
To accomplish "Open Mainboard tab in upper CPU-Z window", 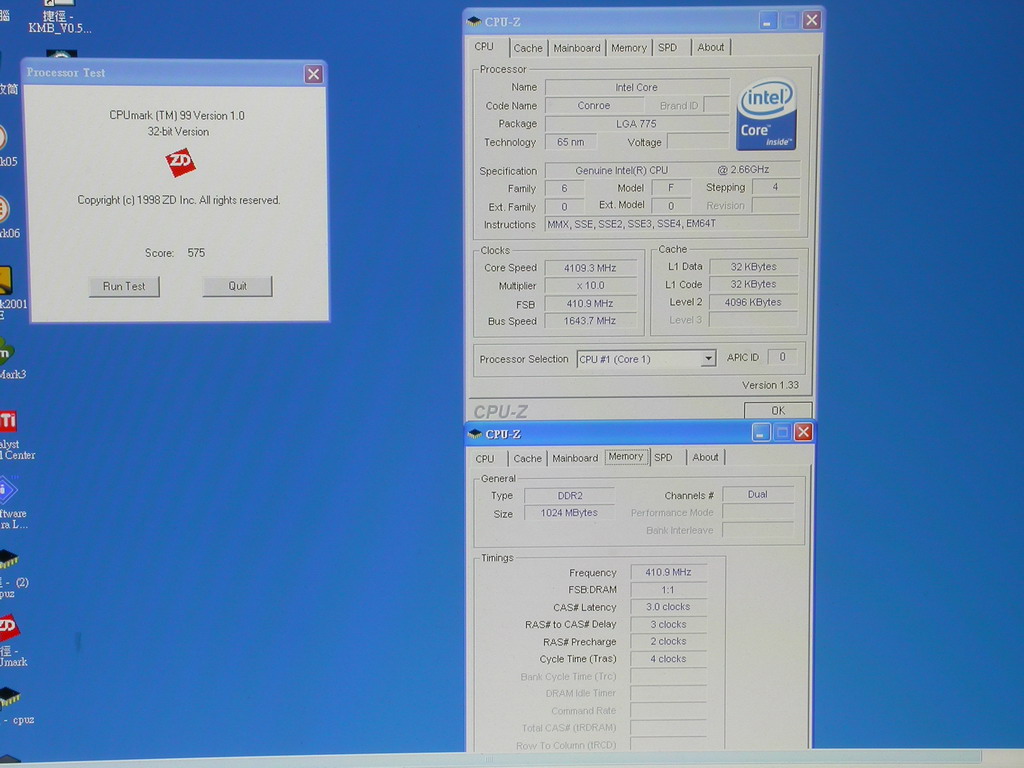I will [x=577, y=48].
